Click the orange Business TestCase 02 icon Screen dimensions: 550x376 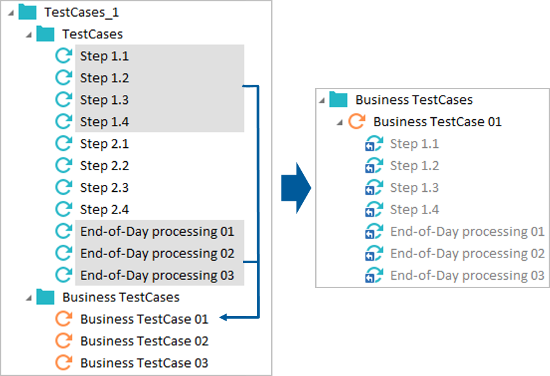pyautogui.click(x=64, y=341)
